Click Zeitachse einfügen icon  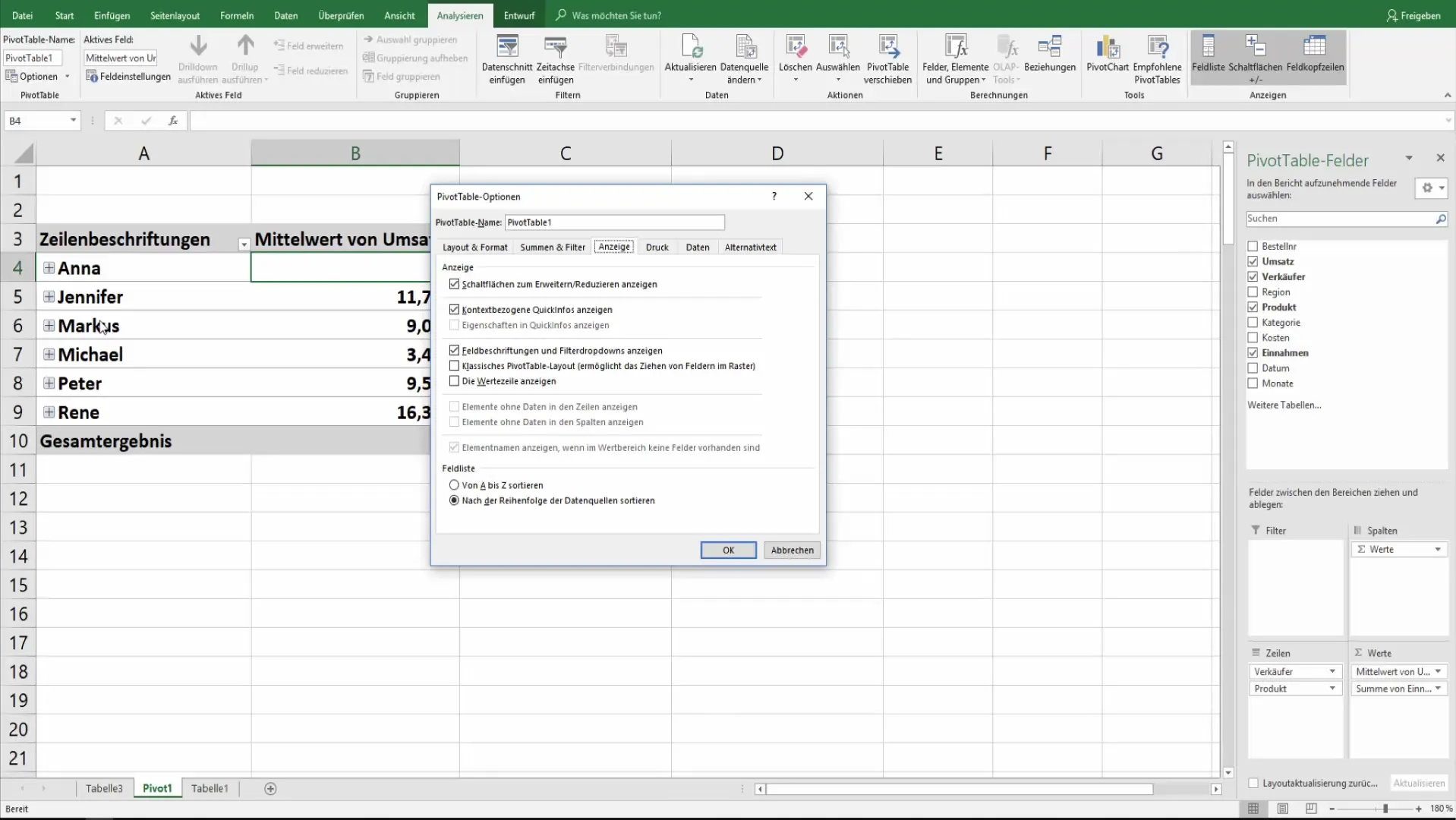click(556, 47)
